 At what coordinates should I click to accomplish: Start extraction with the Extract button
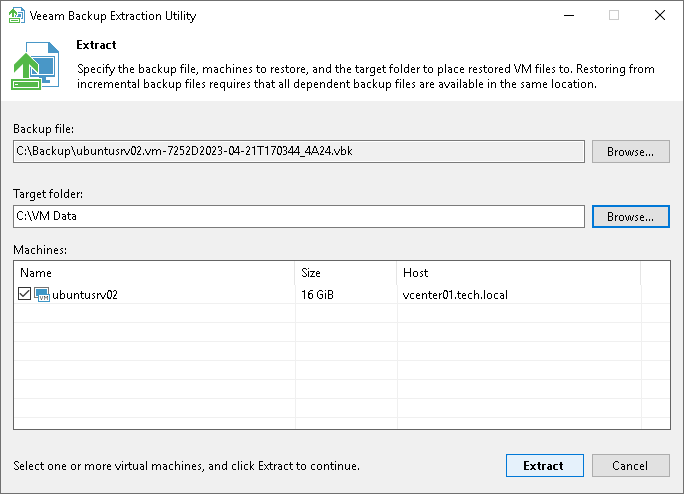click(544, 466)
